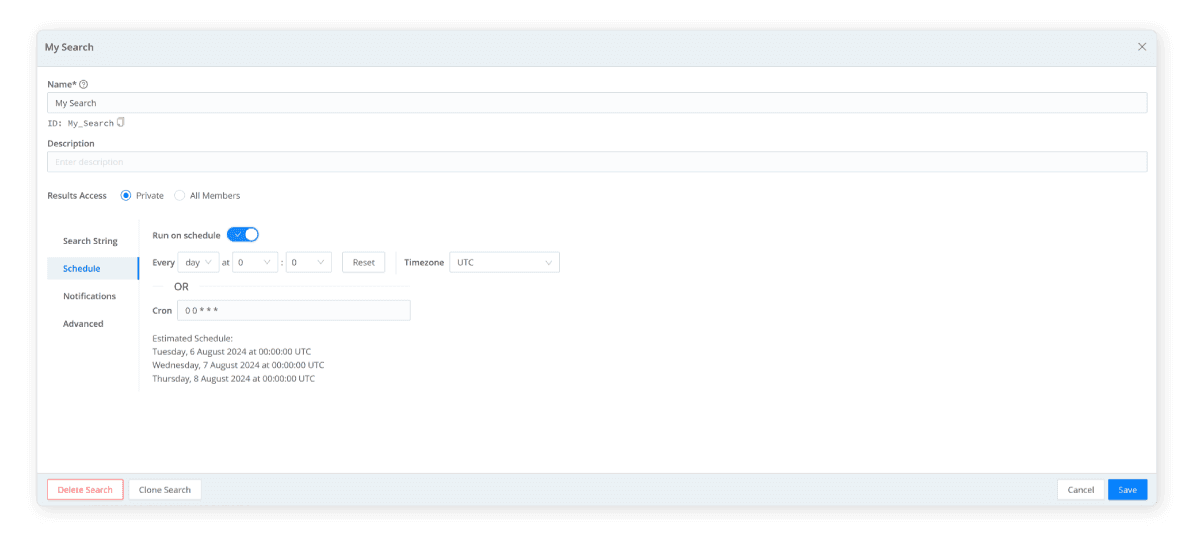The height and width of the screenshot is (550, 1200).
Task: Click the Clone Search button
Action: click(165, 490)
